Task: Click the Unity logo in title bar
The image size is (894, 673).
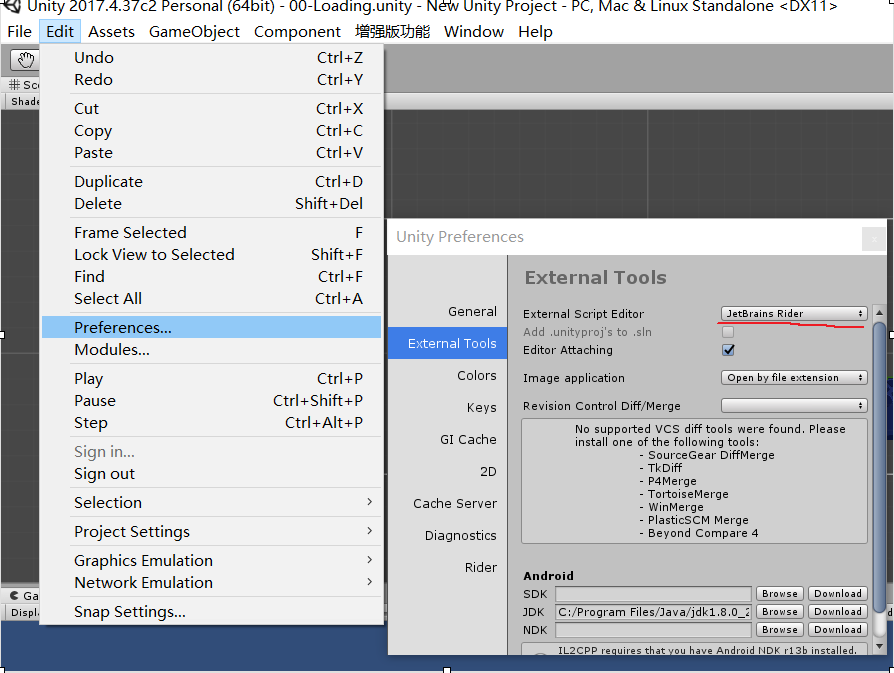Action: [11, 6]
